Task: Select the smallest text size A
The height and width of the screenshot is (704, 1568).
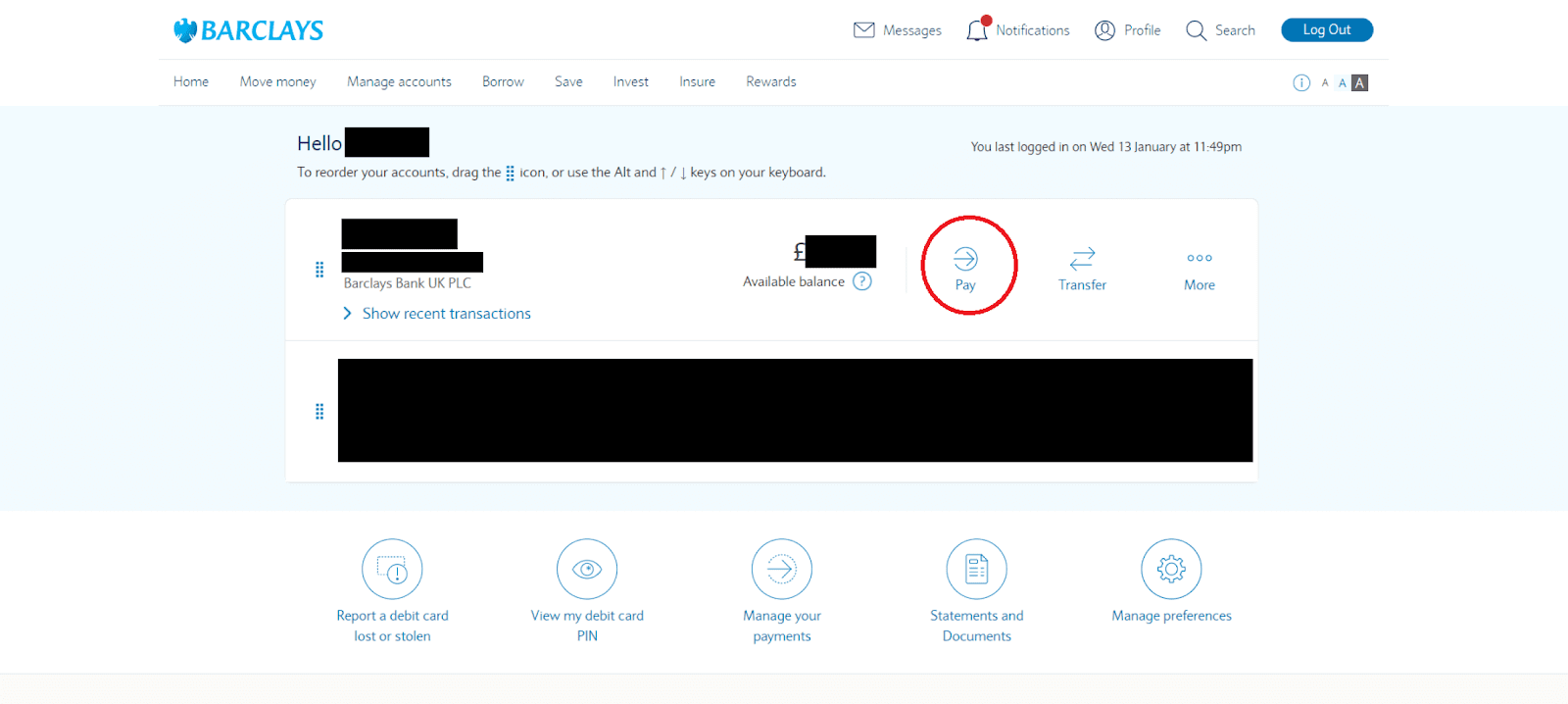Action: tap(1325, 83)
